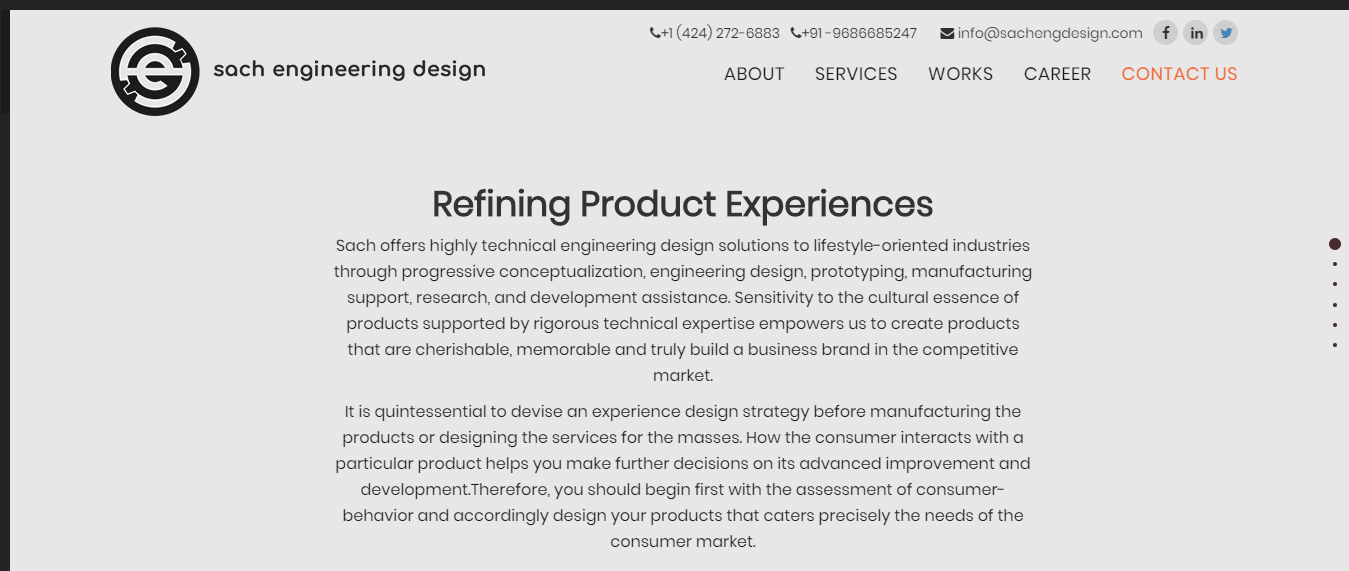
Task: Open the CONTACT US page
Action: 1179,74
